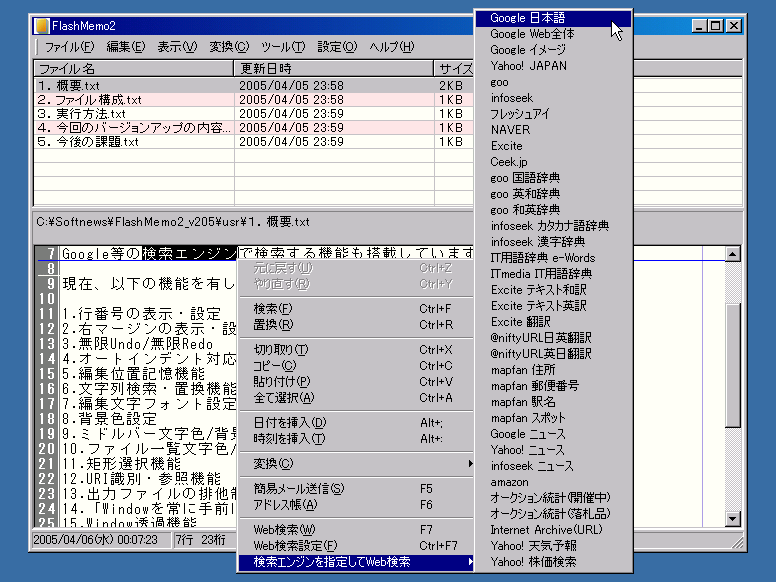Select Google Web全体 search engine
The width and height of the screenshot is (776, 582).
[553, 34]
